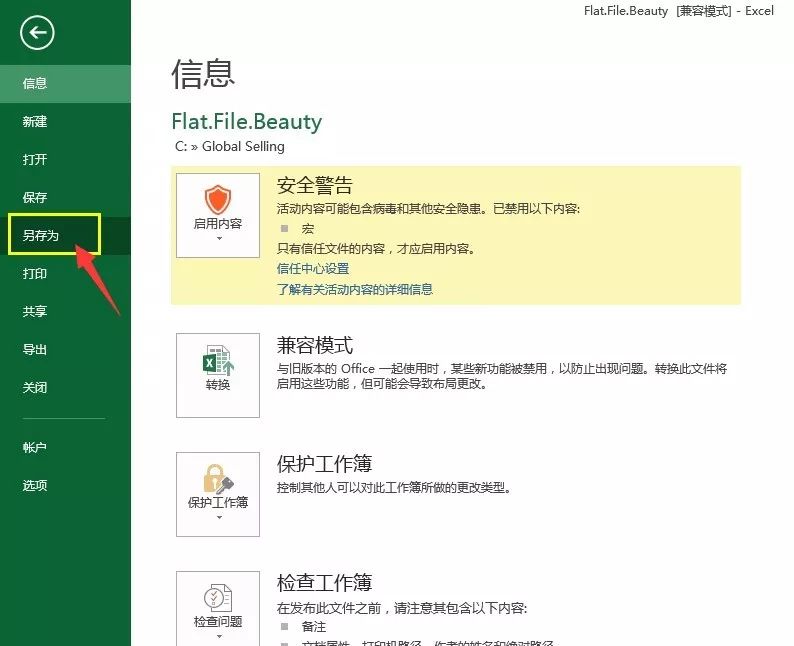
Task: Click the 保护工作簿 section heading
Action: click(325, 464)
